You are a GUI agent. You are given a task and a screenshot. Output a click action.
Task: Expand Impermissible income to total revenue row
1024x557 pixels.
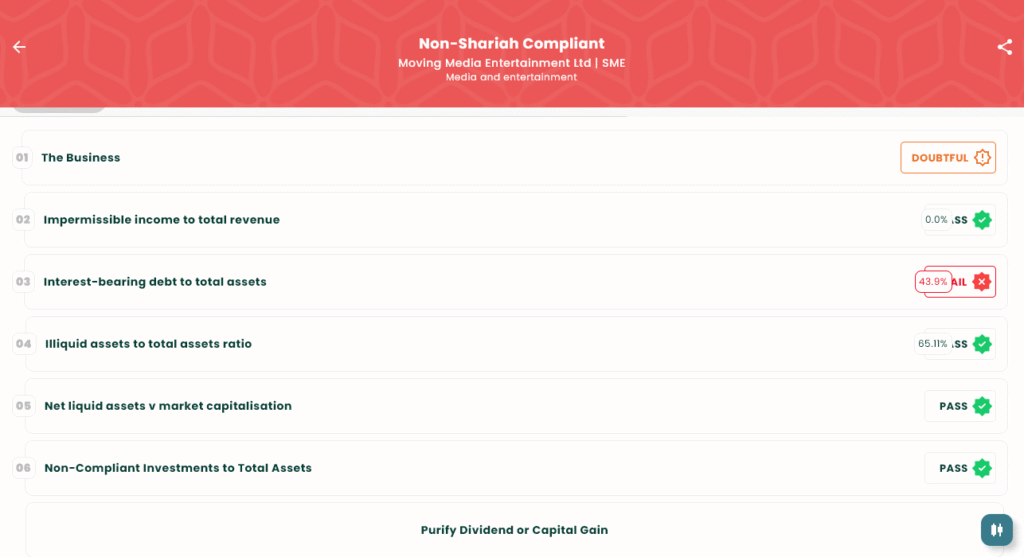161,220
